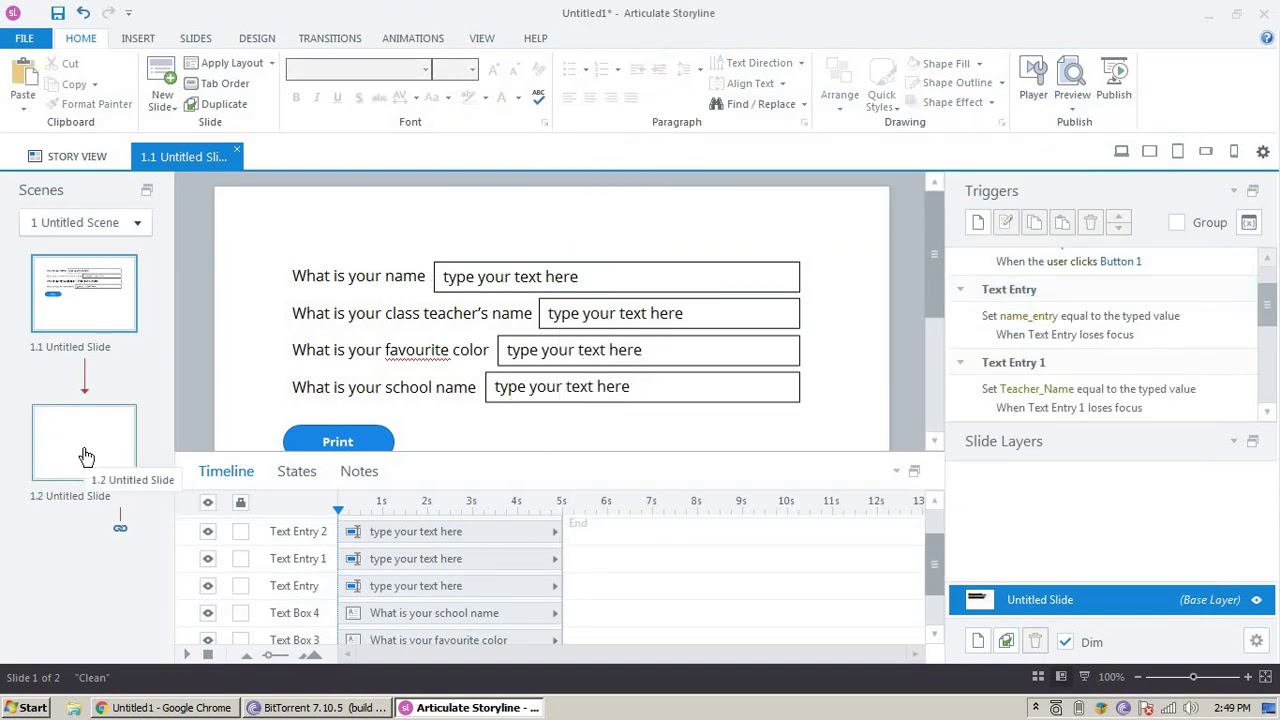Toggle visibility of Text Entry 2
This screenshot has width=1280, height=720.
pos(208,532)
